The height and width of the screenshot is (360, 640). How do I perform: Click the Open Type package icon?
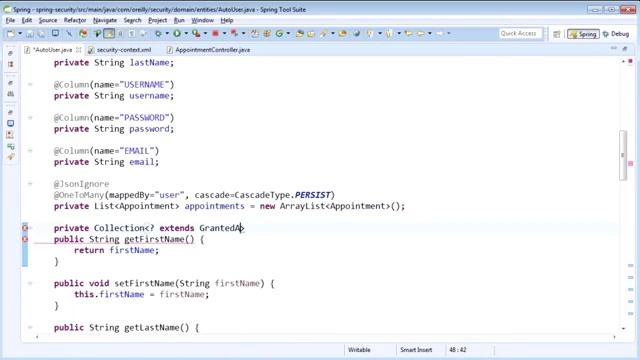[300, 34]
